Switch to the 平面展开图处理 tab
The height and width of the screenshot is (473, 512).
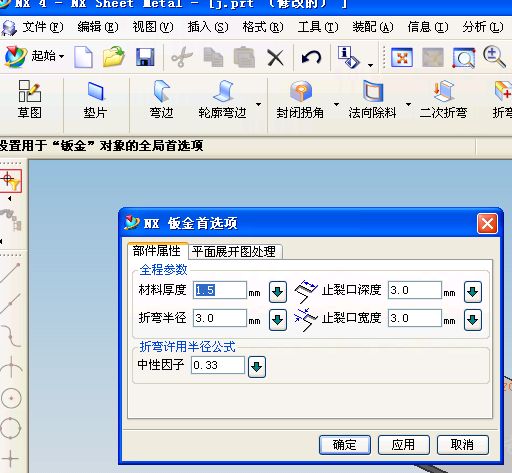(x=234, y=252)
